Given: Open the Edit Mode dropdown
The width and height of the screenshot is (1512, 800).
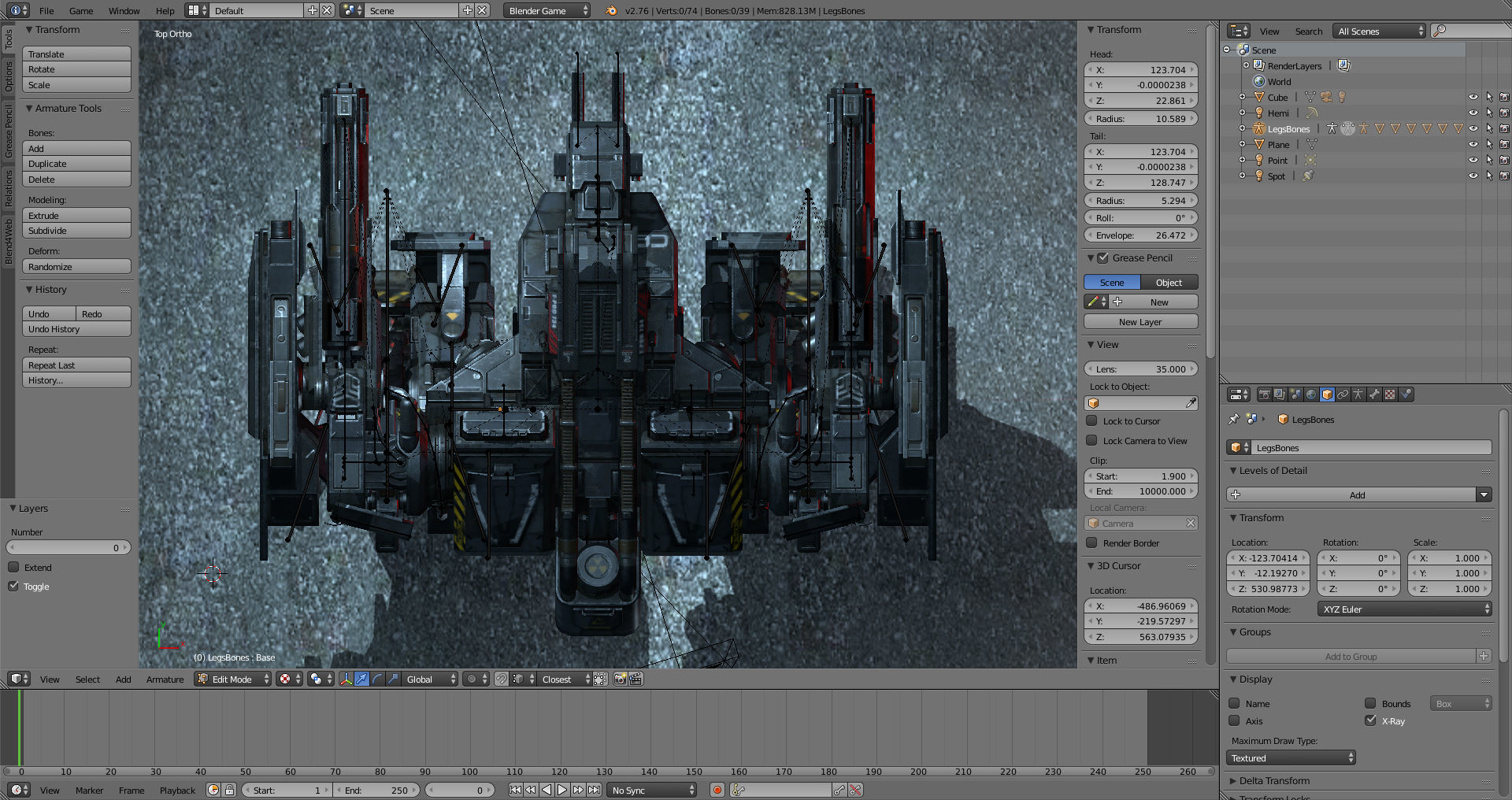Looking at the screenshot, I should [232, 679].
